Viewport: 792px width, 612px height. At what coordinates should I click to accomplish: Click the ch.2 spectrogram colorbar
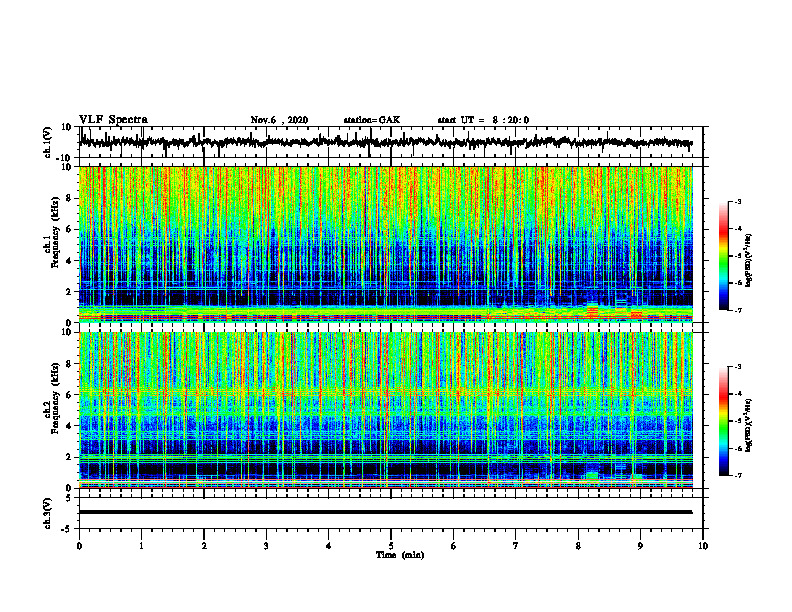723,421
